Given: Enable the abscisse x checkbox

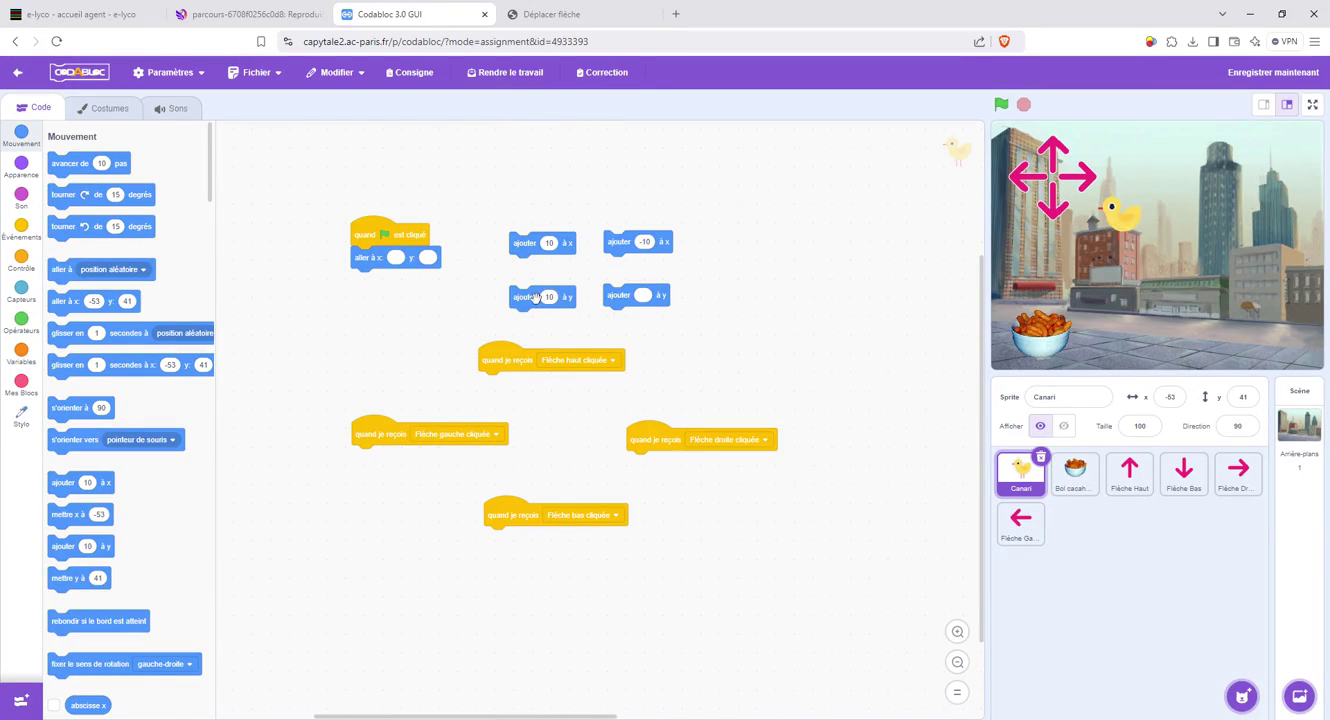Looking at the screenshot, I should [55, 705].
